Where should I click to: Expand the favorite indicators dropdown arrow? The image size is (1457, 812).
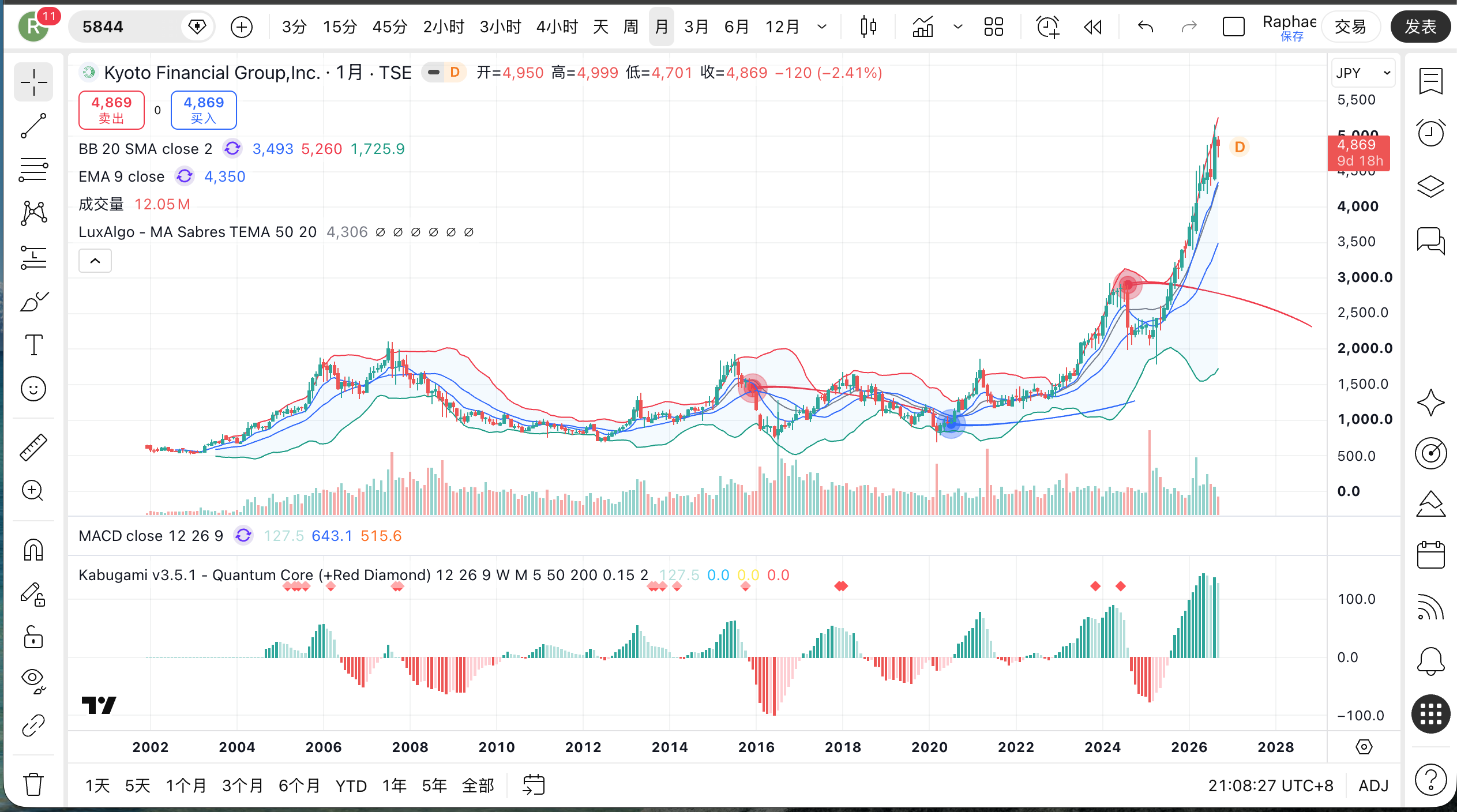(958, 27)
